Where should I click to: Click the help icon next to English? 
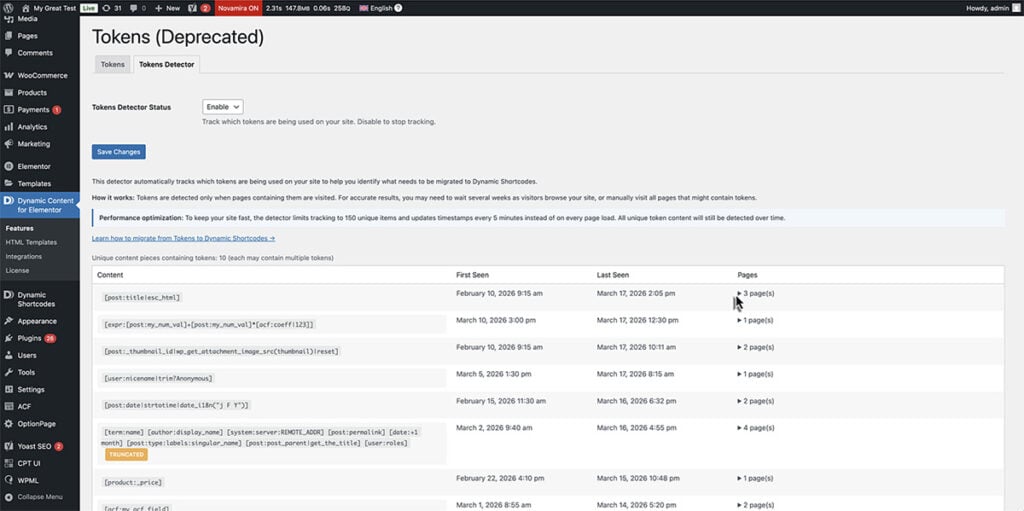pyautogui.click(x=398, y=7)
